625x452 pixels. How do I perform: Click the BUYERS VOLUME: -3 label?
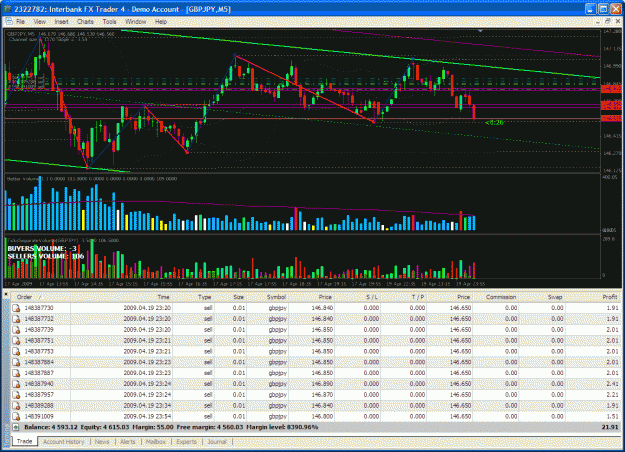point(42,248)
